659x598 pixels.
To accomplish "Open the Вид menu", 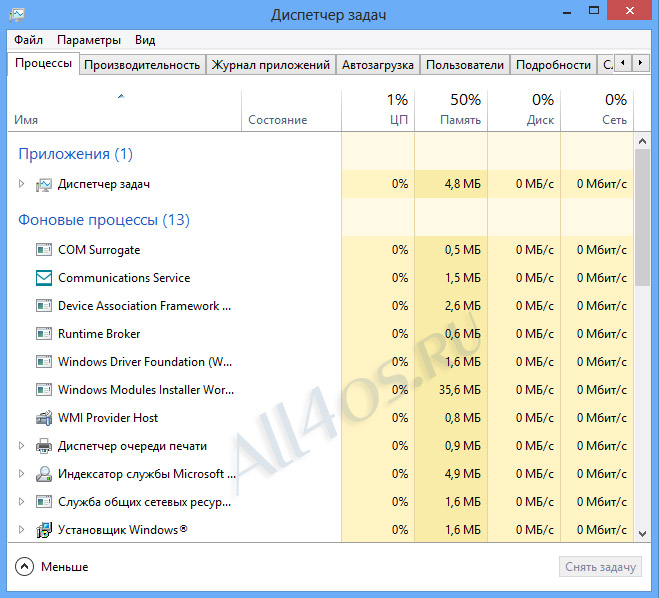I will (x=145, y=40).
